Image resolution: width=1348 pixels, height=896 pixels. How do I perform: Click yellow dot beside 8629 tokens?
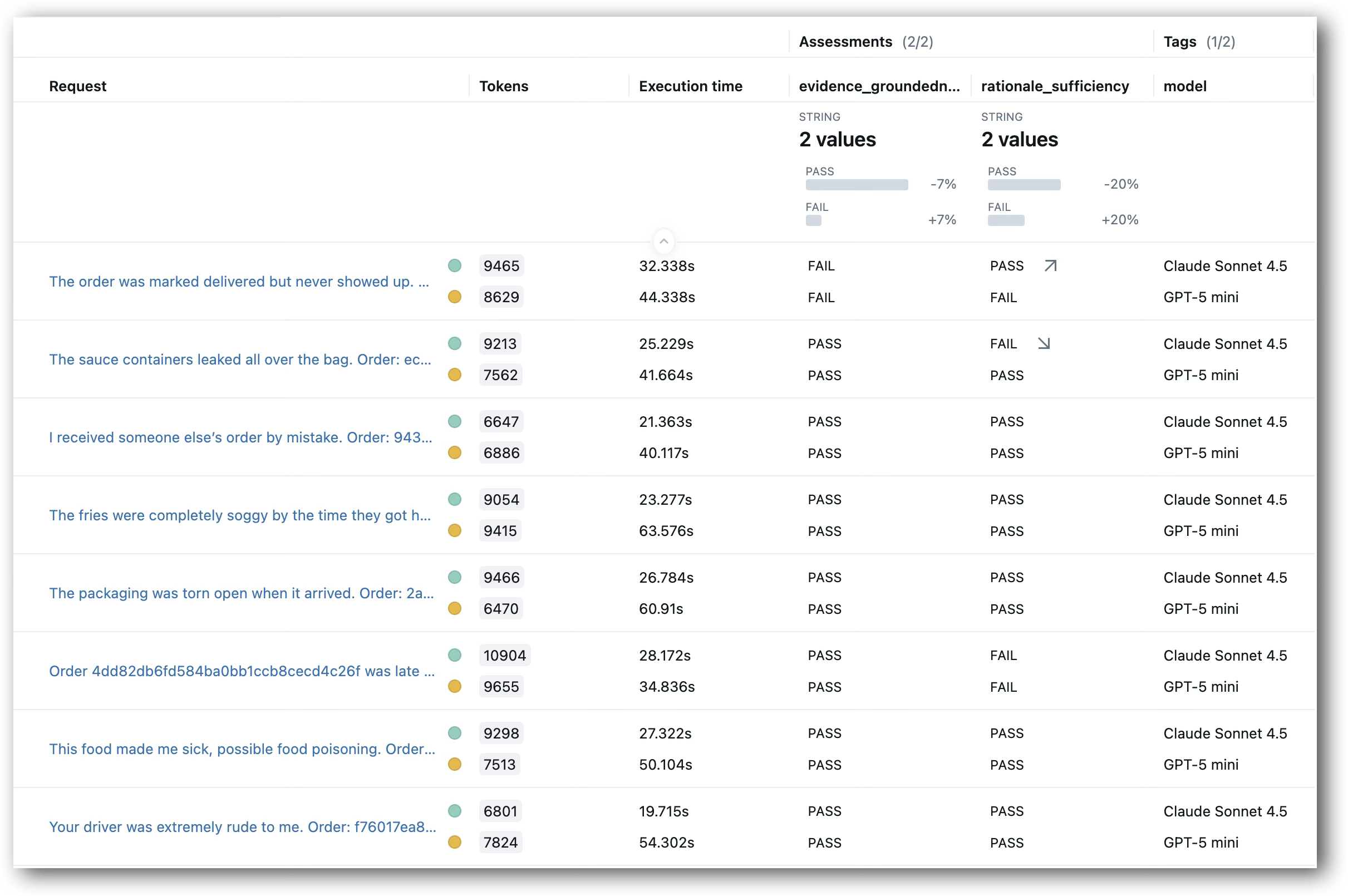tap(454, 297)
